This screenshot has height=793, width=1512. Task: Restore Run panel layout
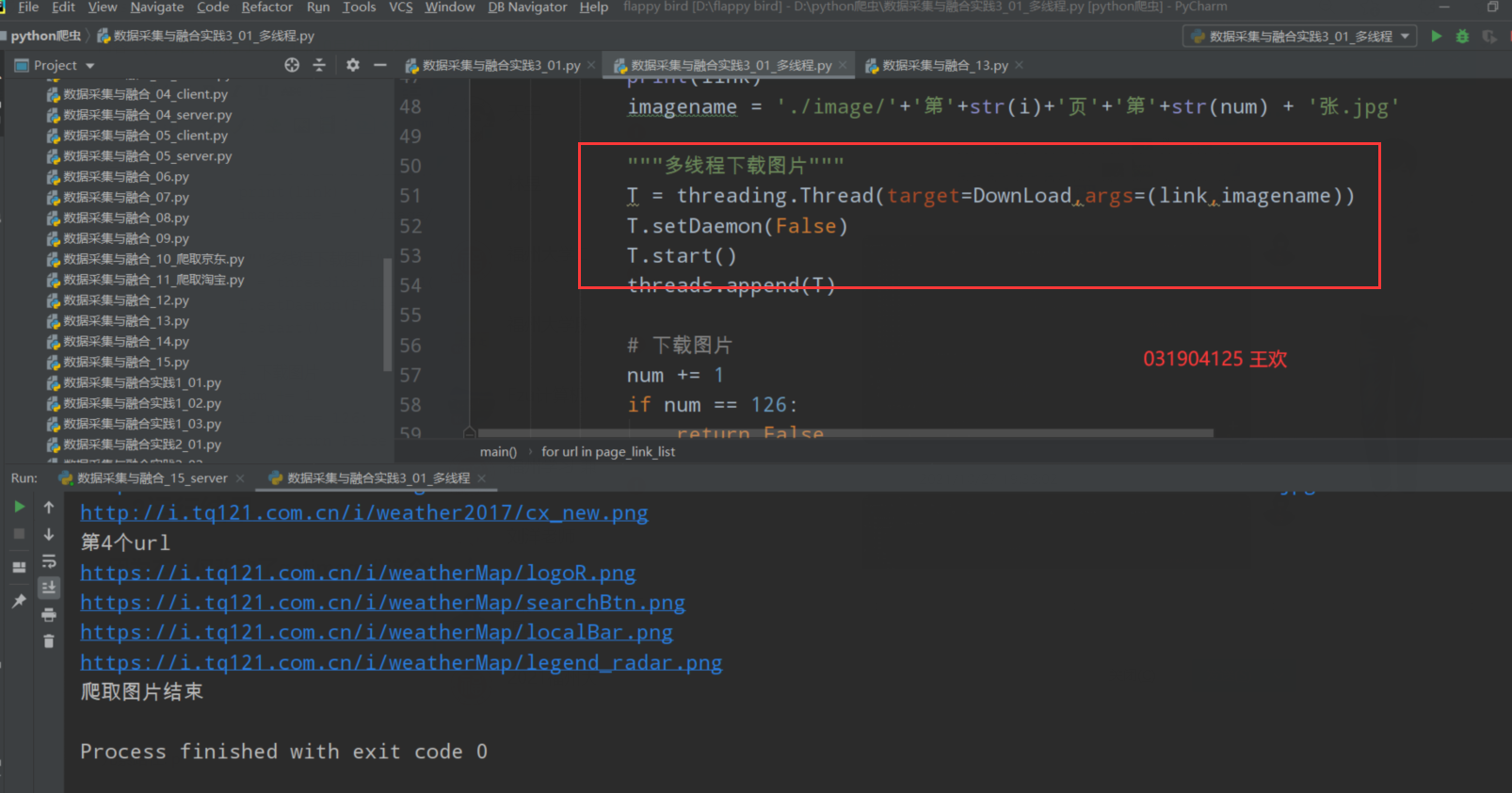pos(19,567)
